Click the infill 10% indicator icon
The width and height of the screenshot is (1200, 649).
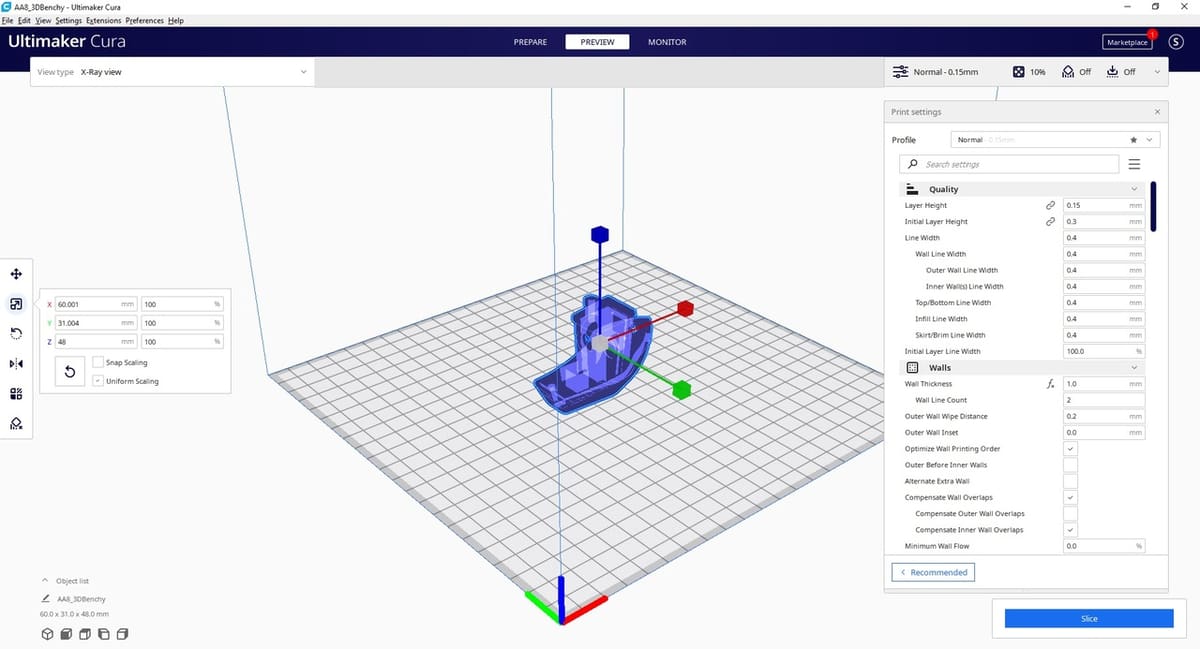tap(1018, 72)
